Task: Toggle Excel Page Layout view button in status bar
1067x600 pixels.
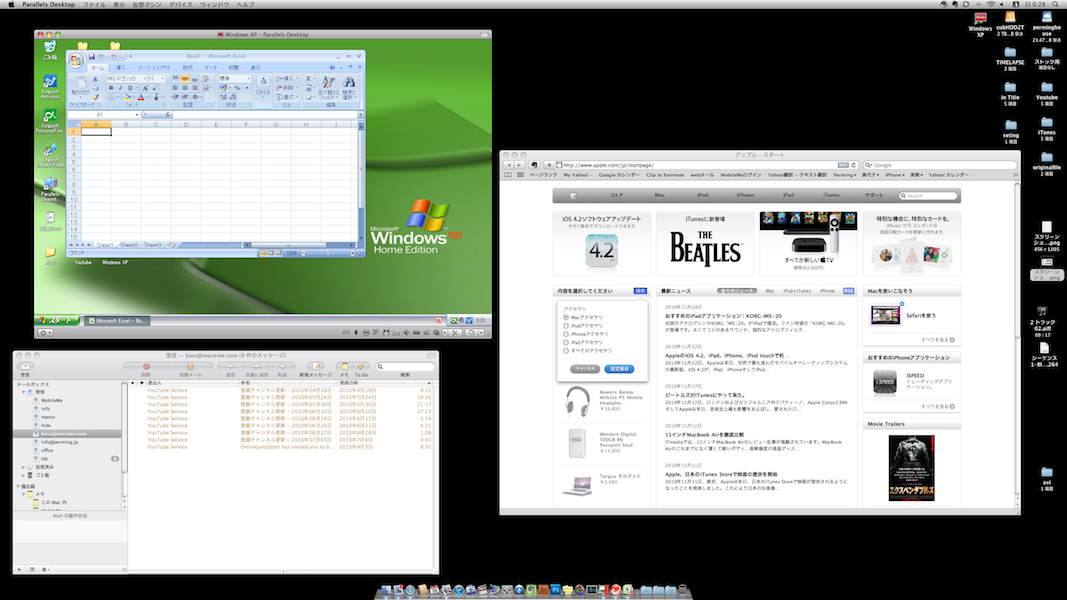Action: (270, 253)
